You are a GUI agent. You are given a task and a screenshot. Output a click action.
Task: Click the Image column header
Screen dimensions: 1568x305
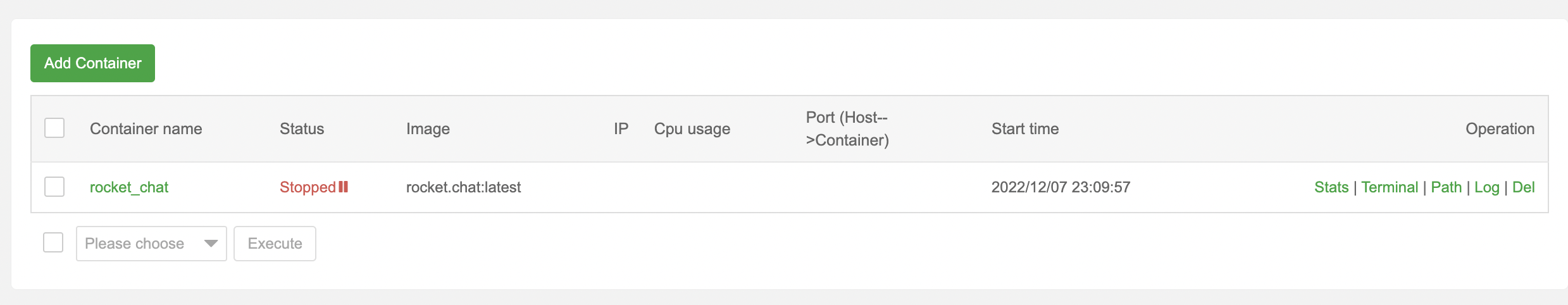[428, 129]
